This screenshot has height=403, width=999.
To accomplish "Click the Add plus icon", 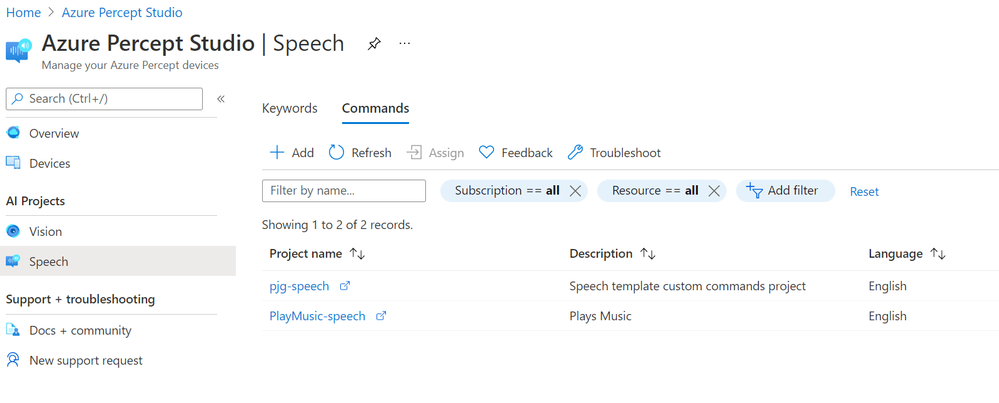I will (x=277, y=153).
